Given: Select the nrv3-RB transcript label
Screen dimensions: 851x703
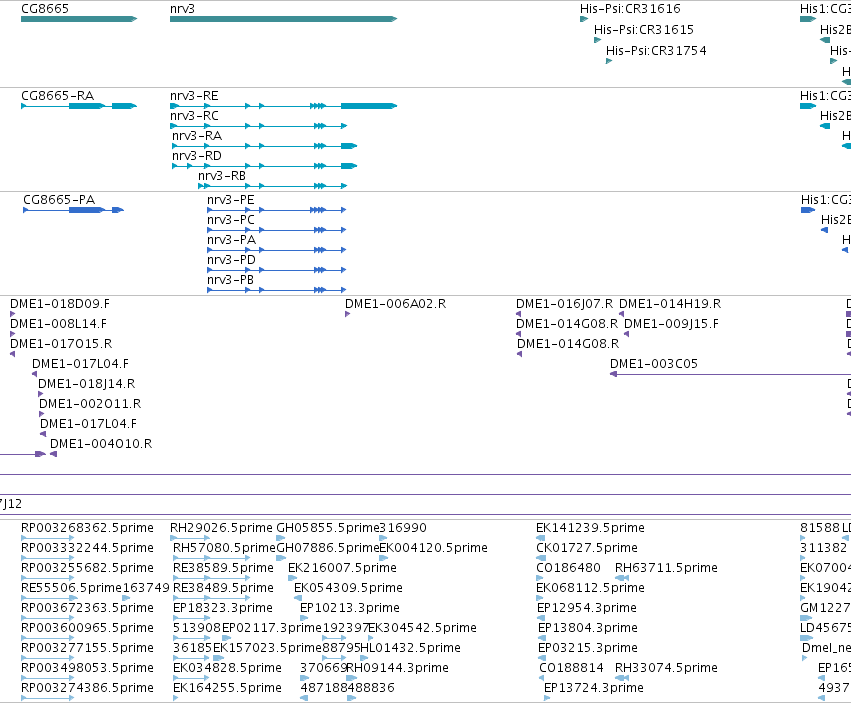Looking at the screenshot, I should point(222,176).
